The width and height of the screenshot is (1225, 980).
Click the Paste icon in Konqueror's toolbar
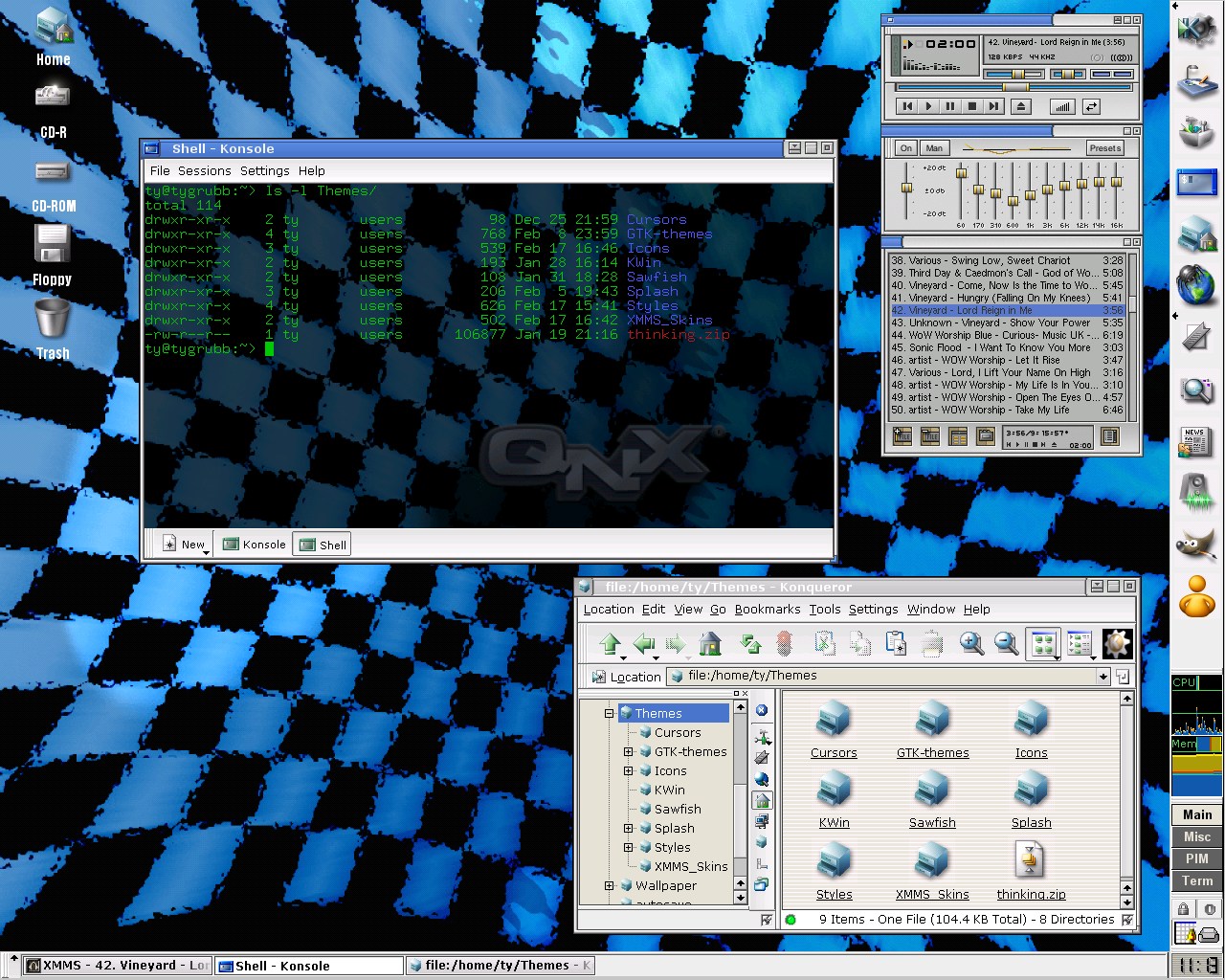[x=896, y=644]
